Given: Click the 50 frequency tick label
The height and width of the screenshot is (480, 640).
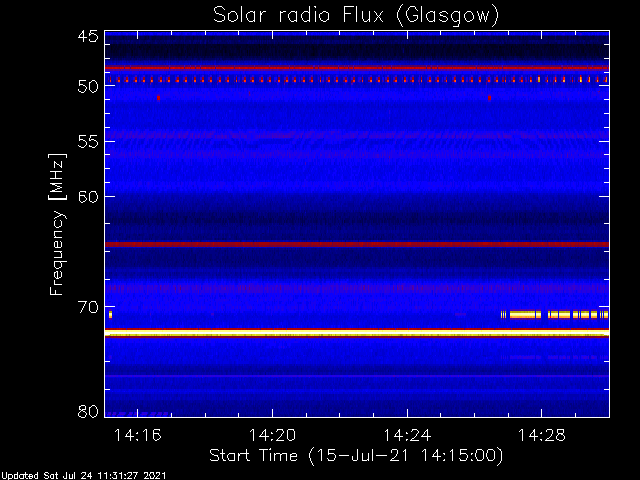Looking at the screenshot, I should [x=88, y=86].
